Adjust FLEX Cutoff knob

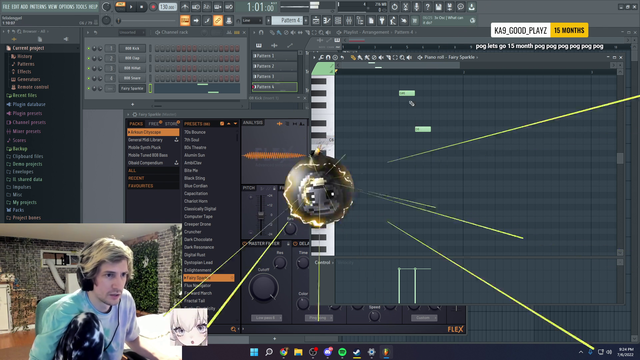coord(264,287)
